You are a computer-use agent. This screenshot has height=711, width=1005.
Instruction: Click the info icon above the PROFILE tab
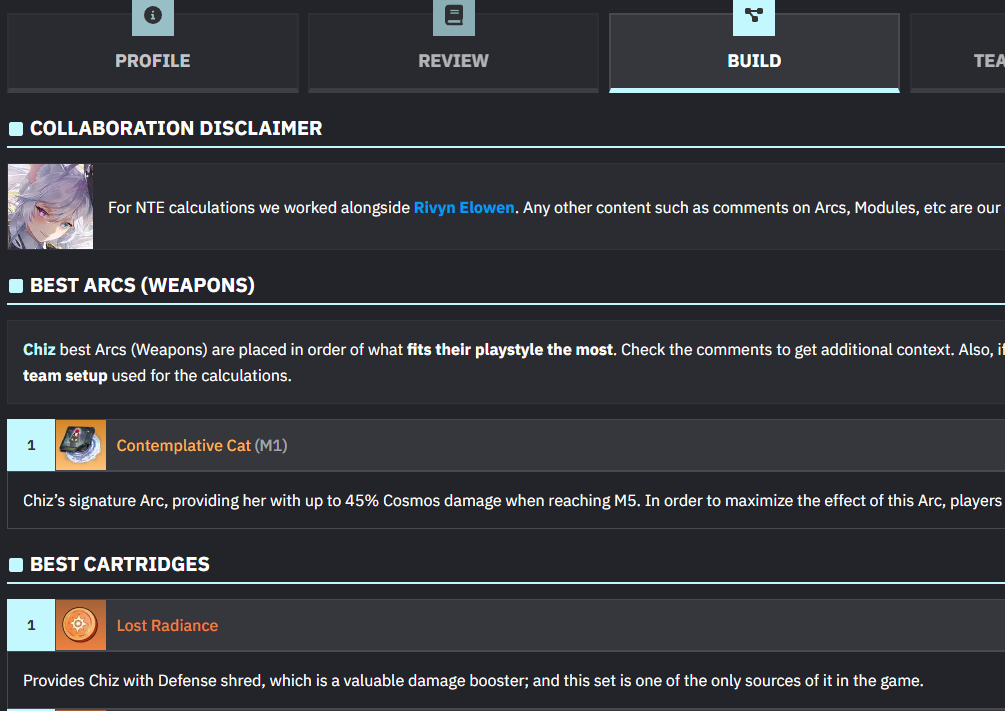(153, 15)
